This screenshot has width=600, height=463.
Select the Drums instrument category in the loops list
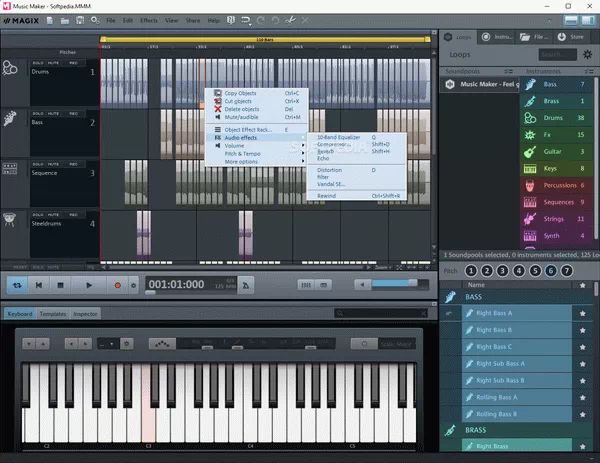[x=556, y=118]
